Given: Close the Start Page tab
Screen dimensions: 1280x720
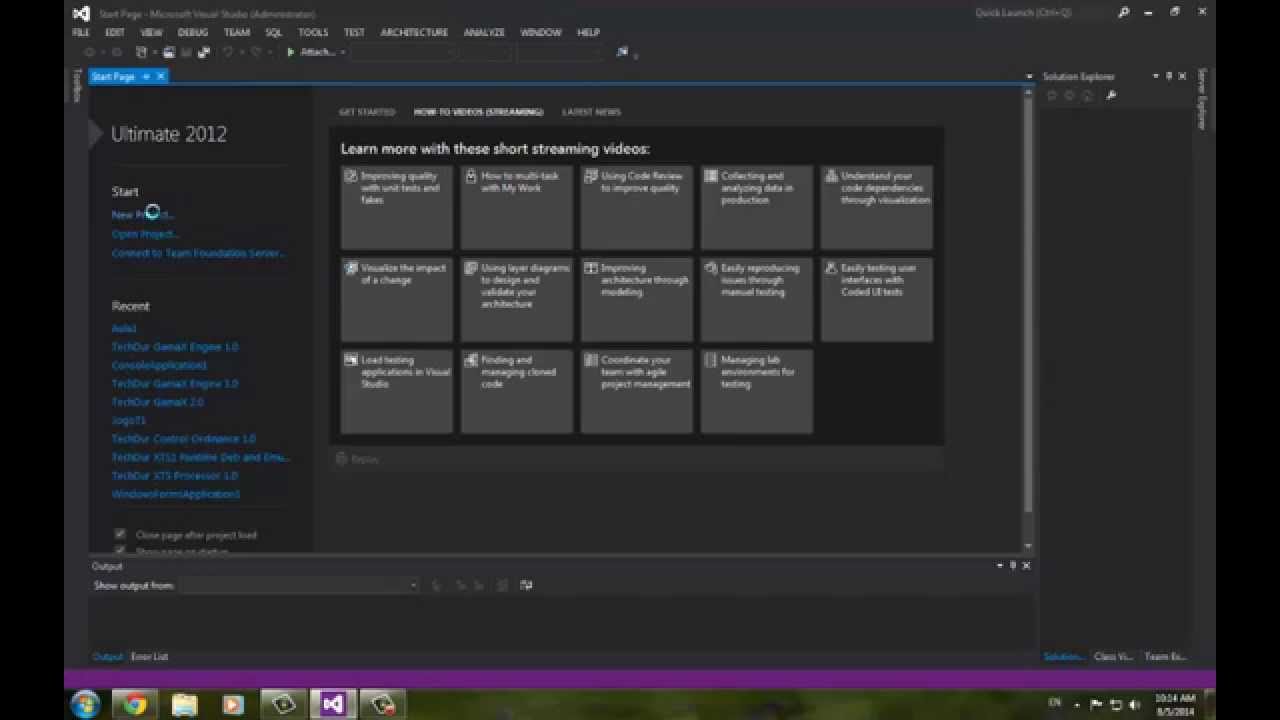Looking at the screenshot, I should (160, 76).
